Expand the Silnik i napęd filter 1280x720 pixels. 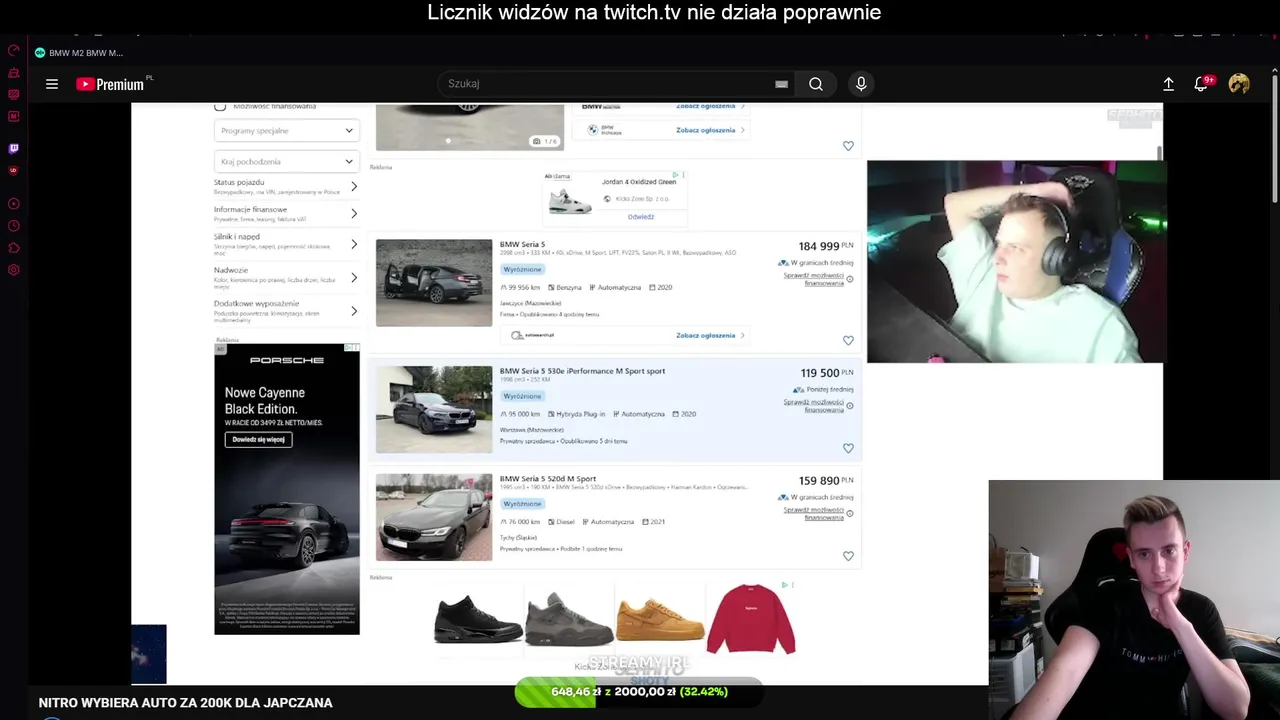(286, 244)
